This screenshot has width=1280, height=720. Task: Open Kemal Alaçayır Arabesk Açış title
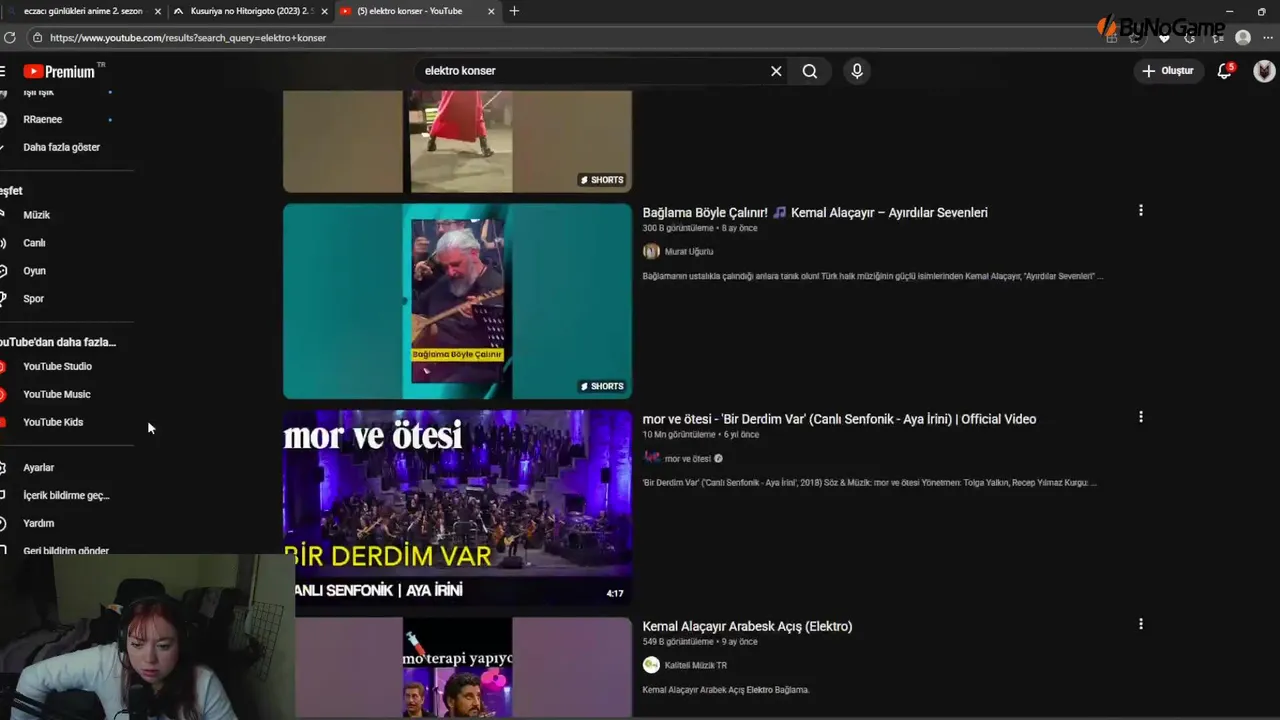point(747,626)
